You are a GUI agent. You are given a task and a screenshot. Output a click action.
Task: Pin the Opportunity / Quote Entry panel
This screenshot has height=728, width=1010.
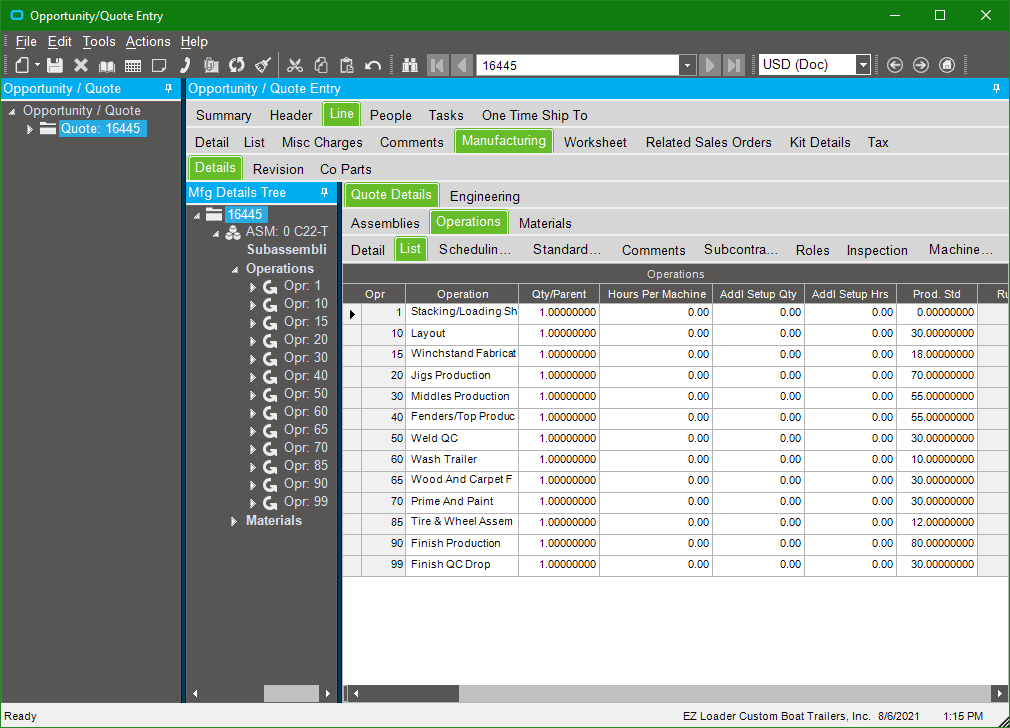tap(996, 88)
